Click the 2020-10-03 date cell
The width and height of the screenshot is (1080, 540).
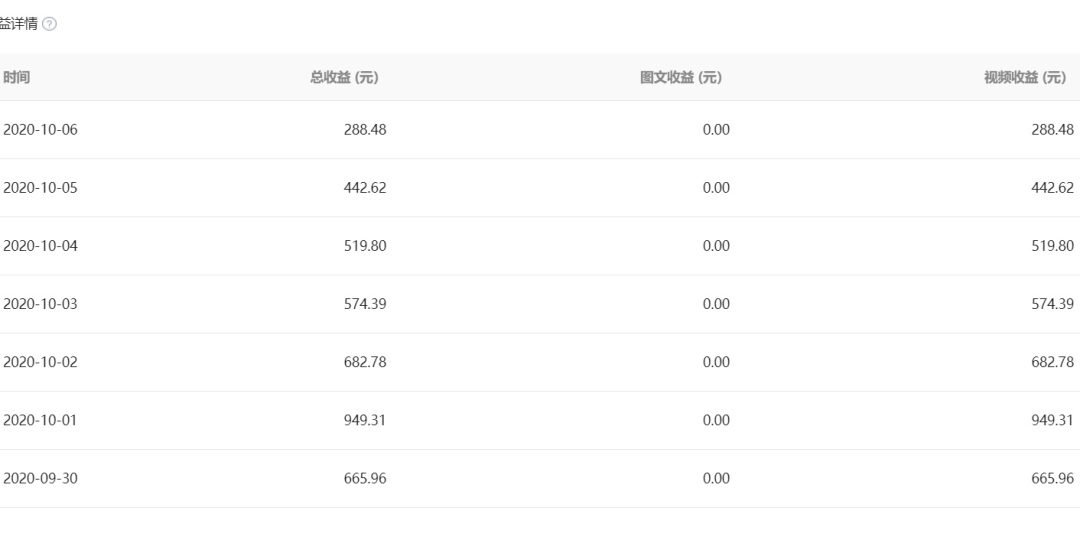[x=40, y=304]
